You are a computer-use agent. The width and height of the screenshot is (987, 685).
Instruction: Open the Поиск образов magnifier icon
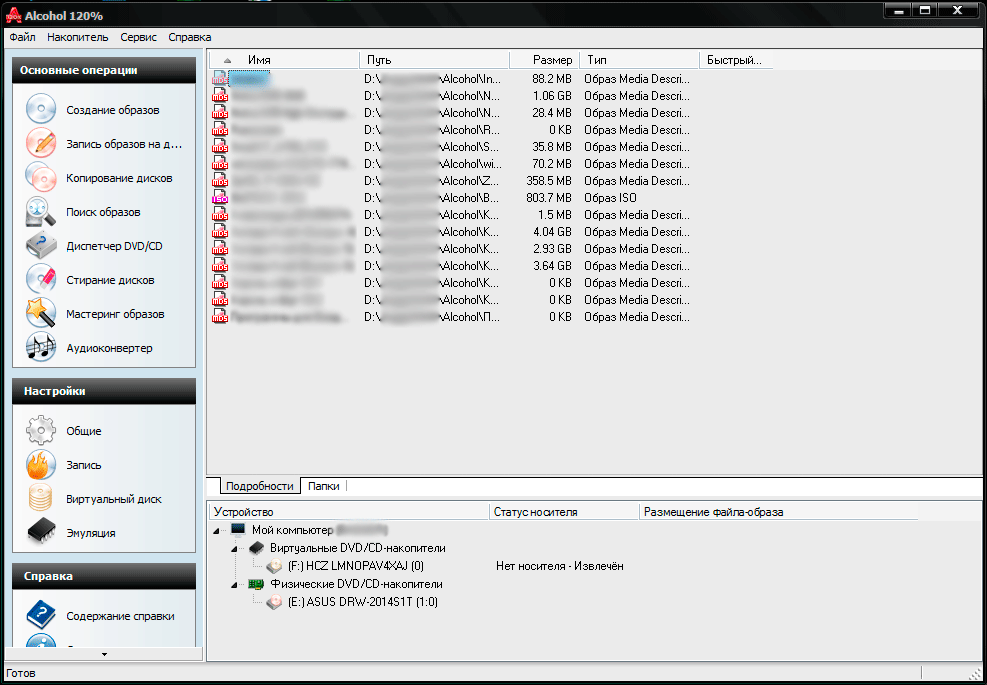click(x=41, y=212)
